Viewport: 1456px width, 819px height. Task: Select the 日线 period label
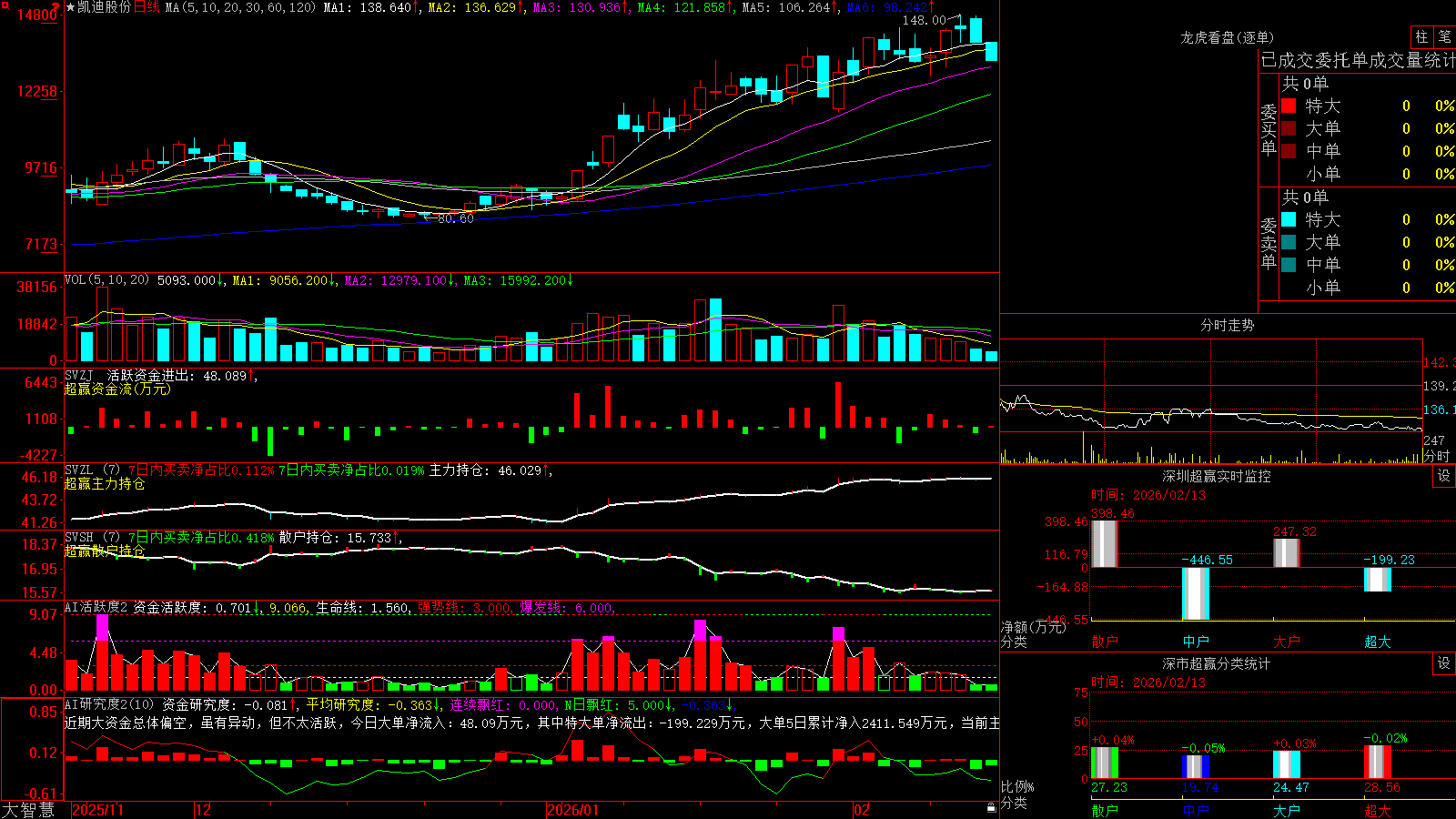(147, 7)
